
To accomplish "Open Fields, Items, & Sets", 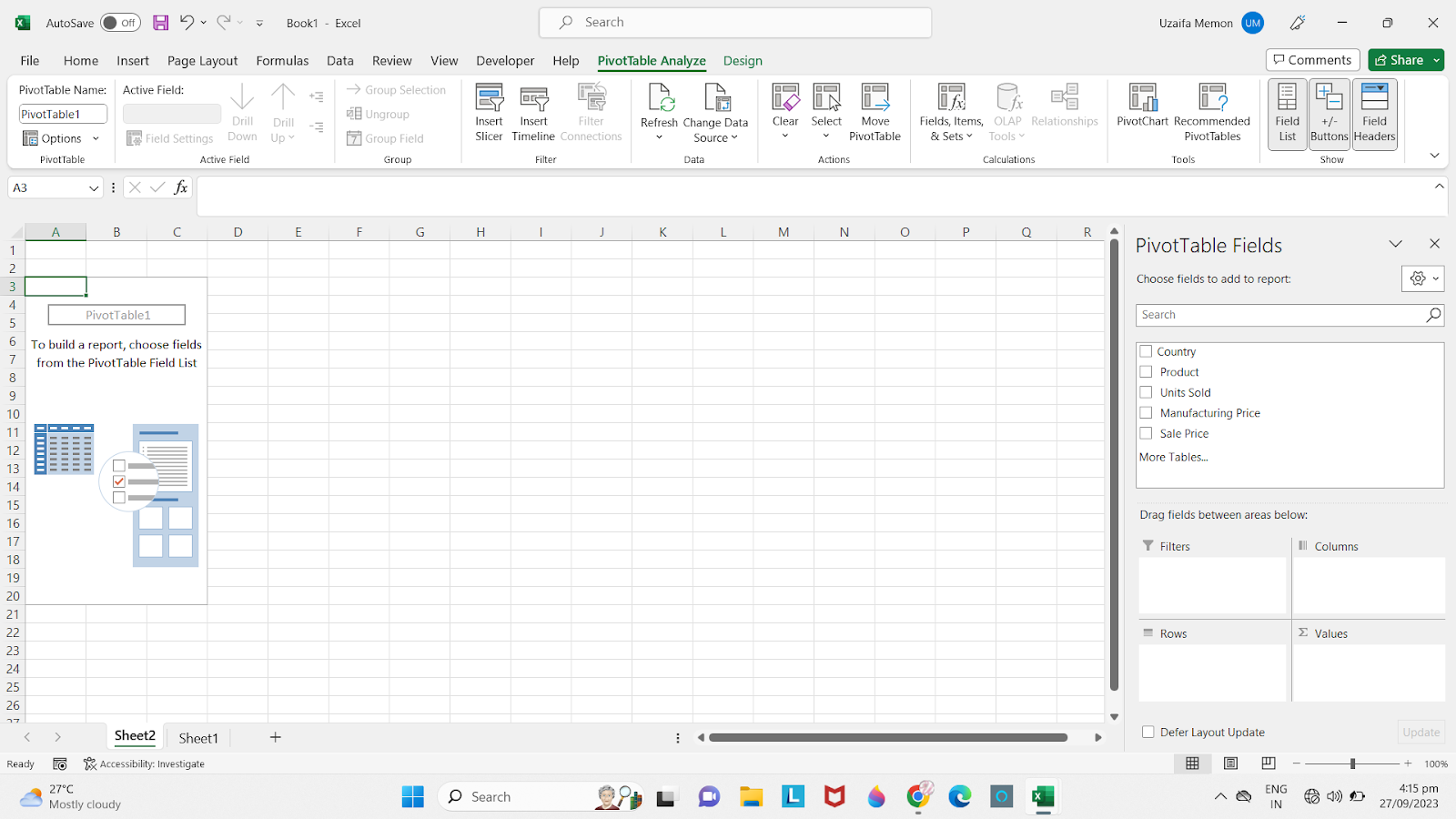I will coord(951,114).
